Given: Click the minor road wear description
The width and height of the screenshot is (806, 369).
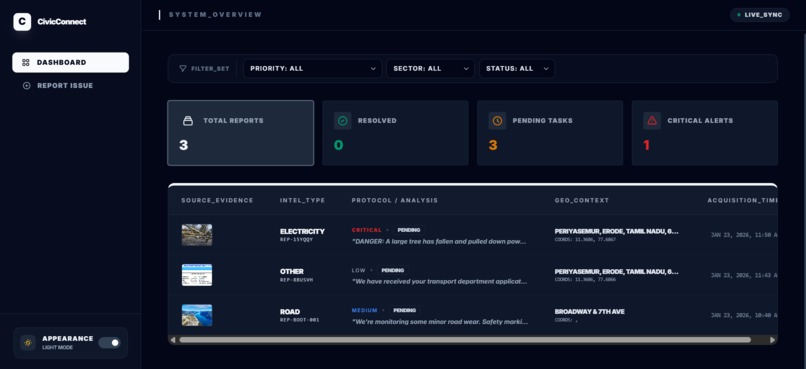Looking at the screenshot, I should (439, 321).
